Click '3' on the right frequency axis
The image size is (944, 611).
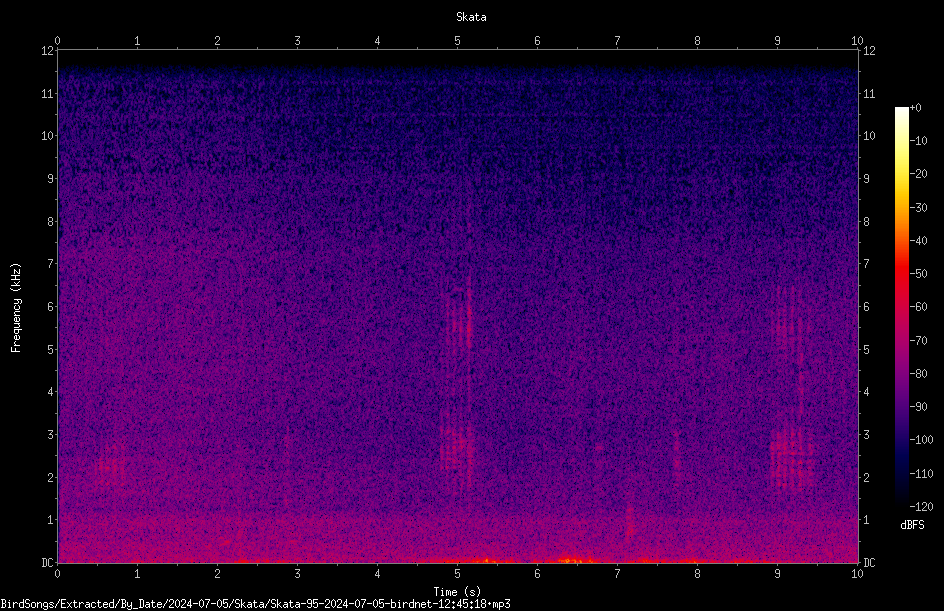[x=866, y=435]
